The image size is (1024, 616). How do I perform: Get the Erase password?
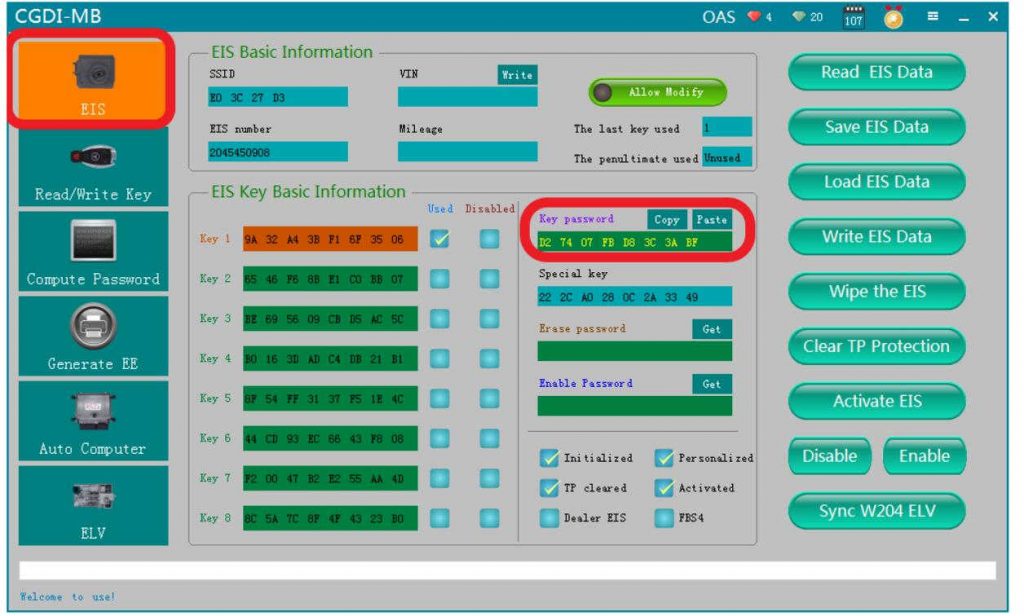(x=712, y=329)
